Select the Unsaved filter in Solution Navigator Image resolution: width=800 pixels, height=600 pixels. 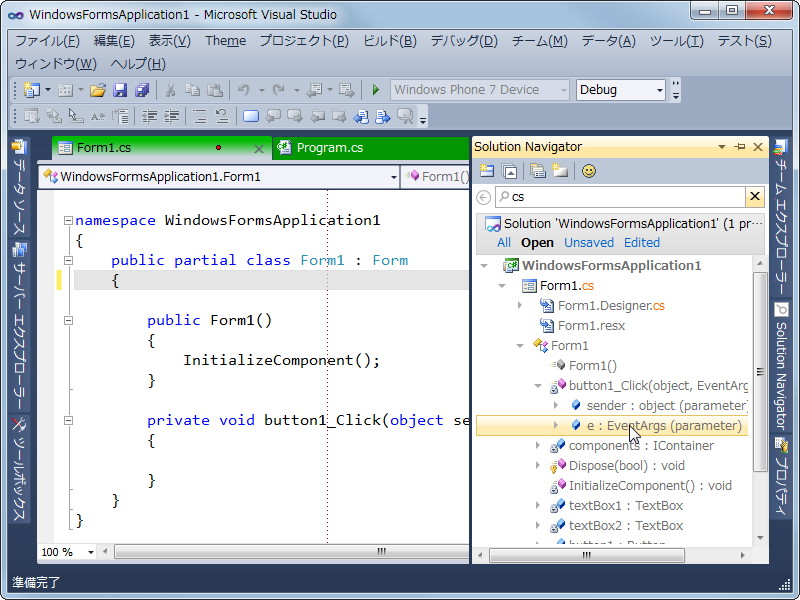pos(589,242)
